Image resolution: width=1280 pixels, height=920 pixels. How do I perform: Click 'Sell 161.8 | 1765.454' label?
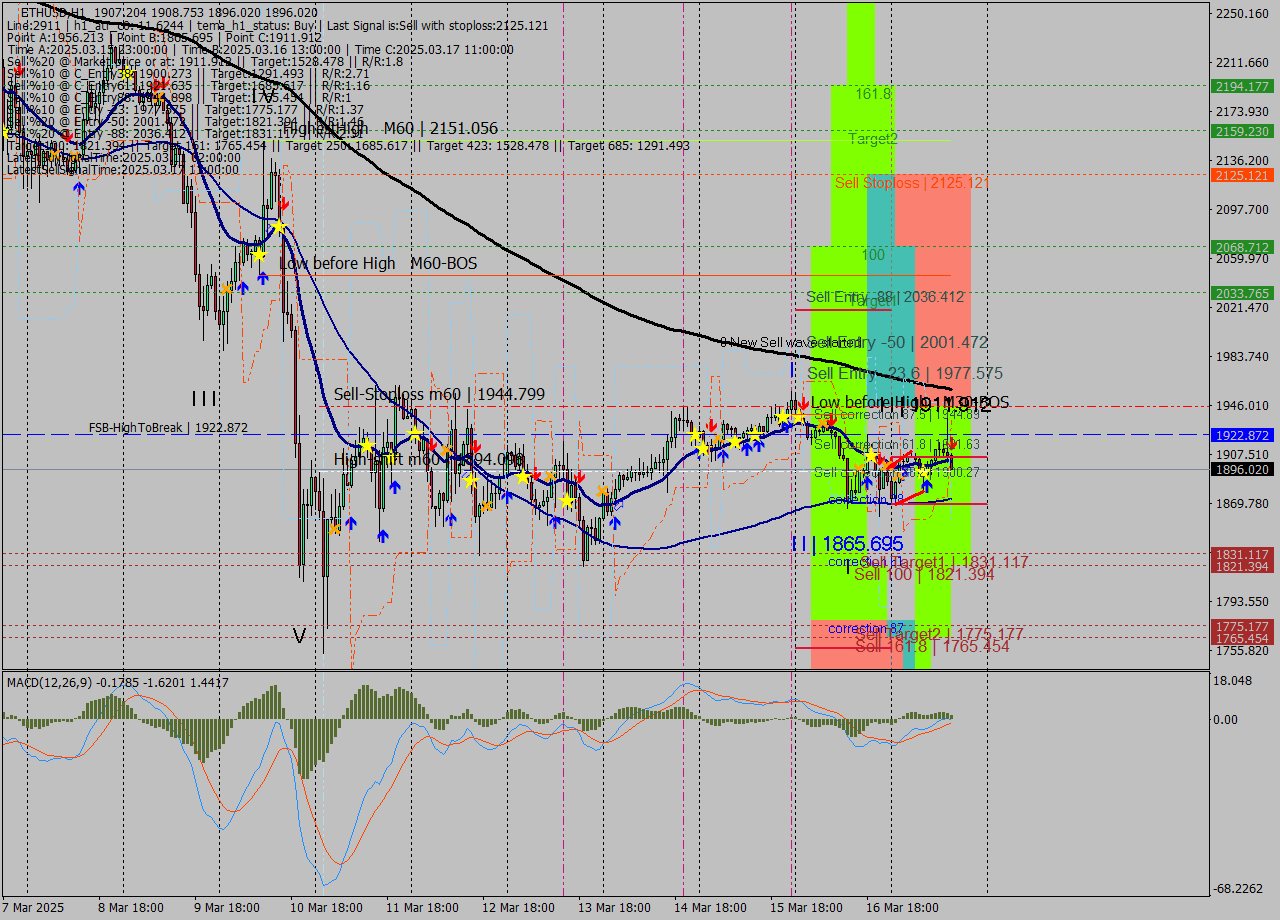tap(931, 647)
